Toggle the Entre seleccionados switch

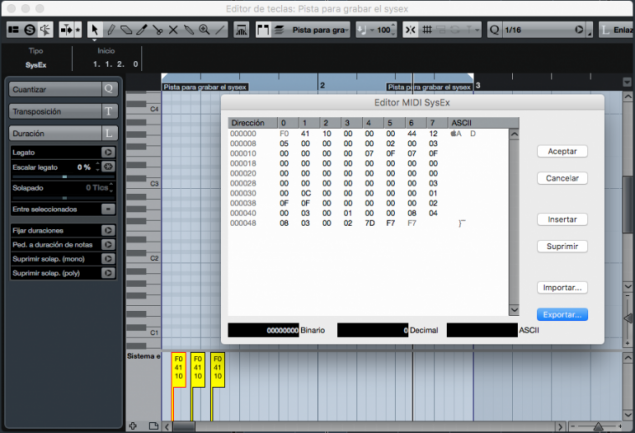tap(108, 209)
